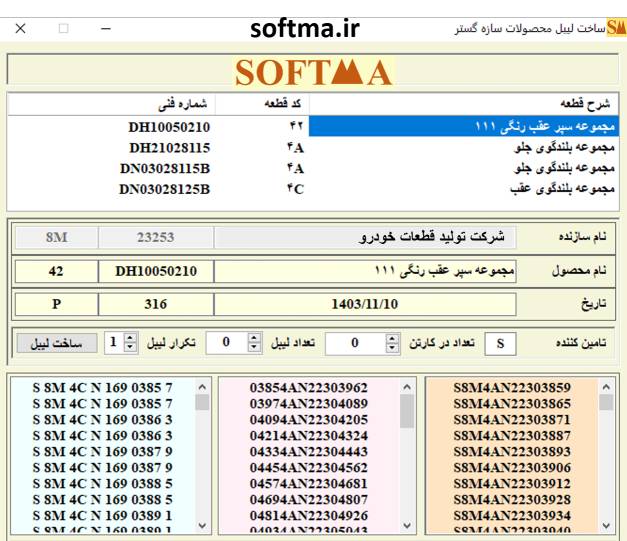Increase the تعداد در کارتن (count per carton) value

click(392, 338)
